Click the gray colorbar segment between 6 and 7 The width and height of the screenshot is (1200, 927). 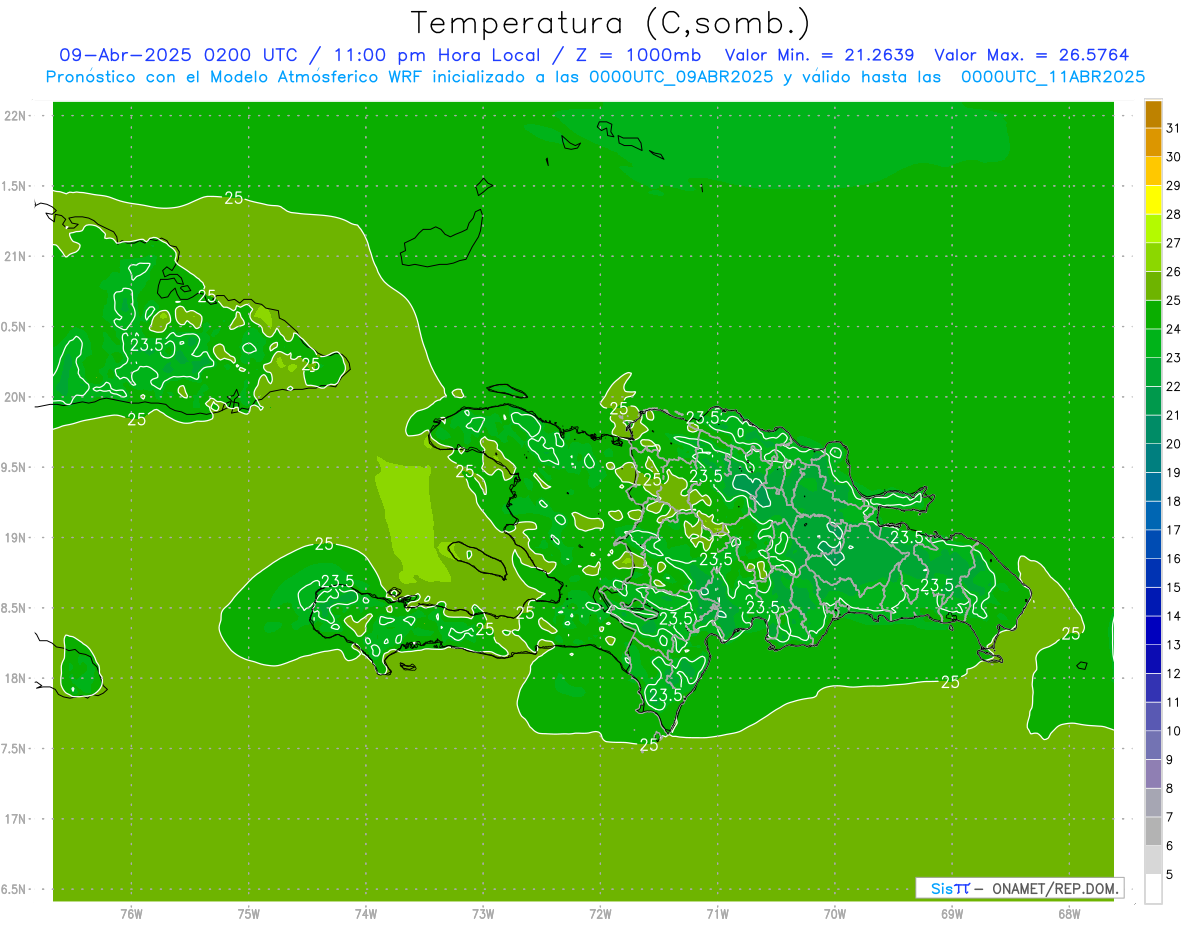1153,831
